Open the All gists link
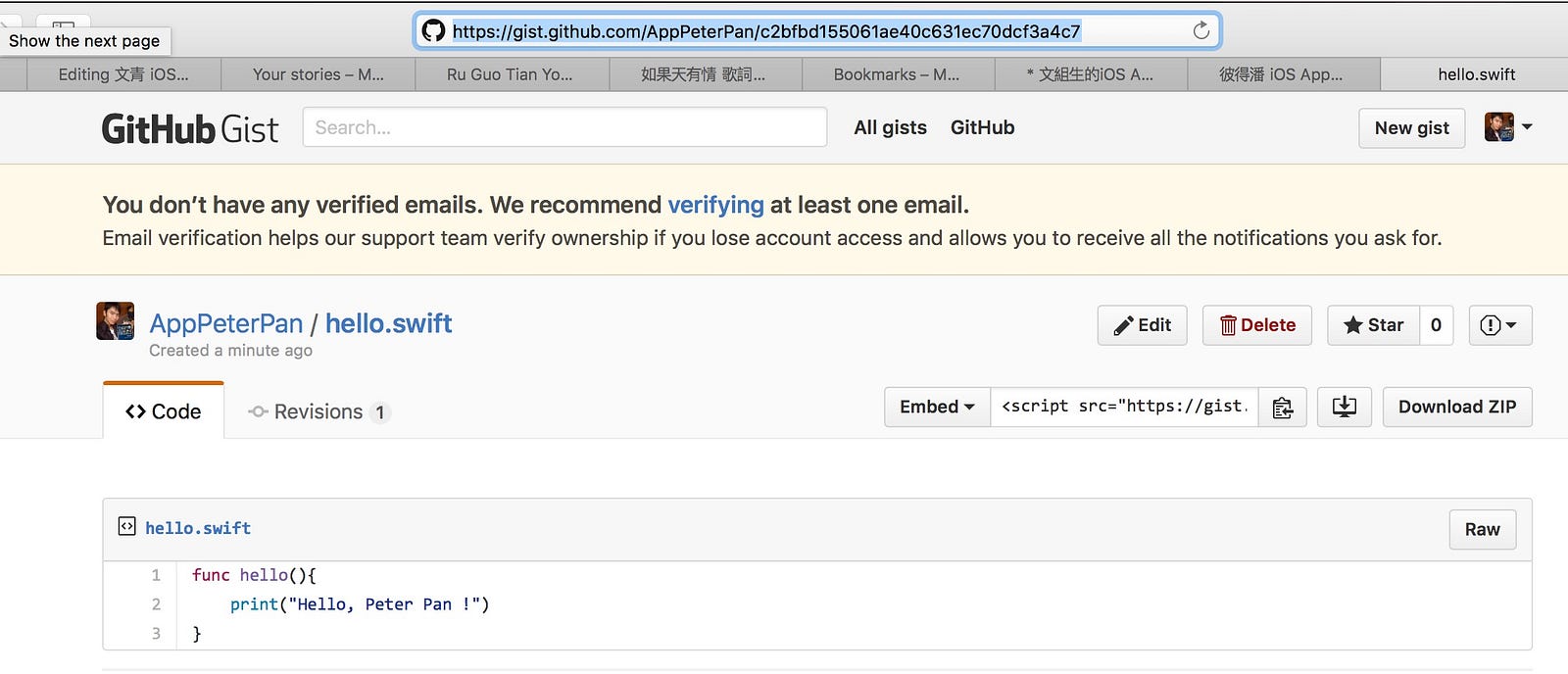 [890, 127]
